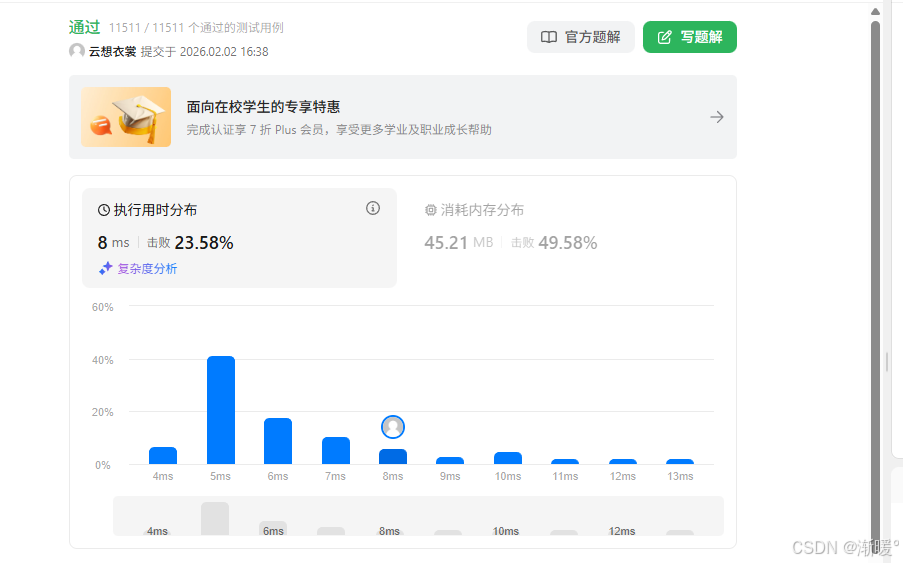Click the 4ms bar in the chart
The image size is (903, 563).
click(163, 455)
